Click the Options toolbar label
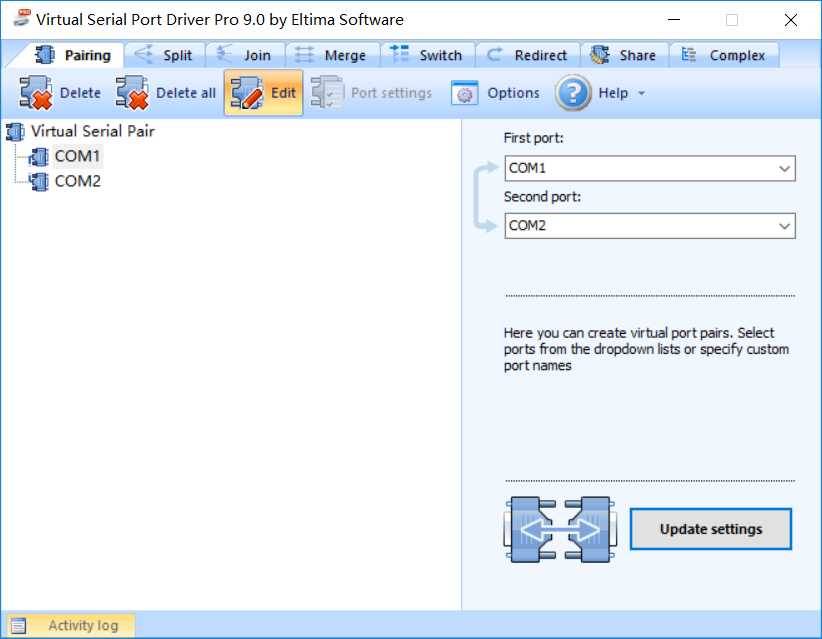This screenshot has height=639, width=822. [513, 93]
